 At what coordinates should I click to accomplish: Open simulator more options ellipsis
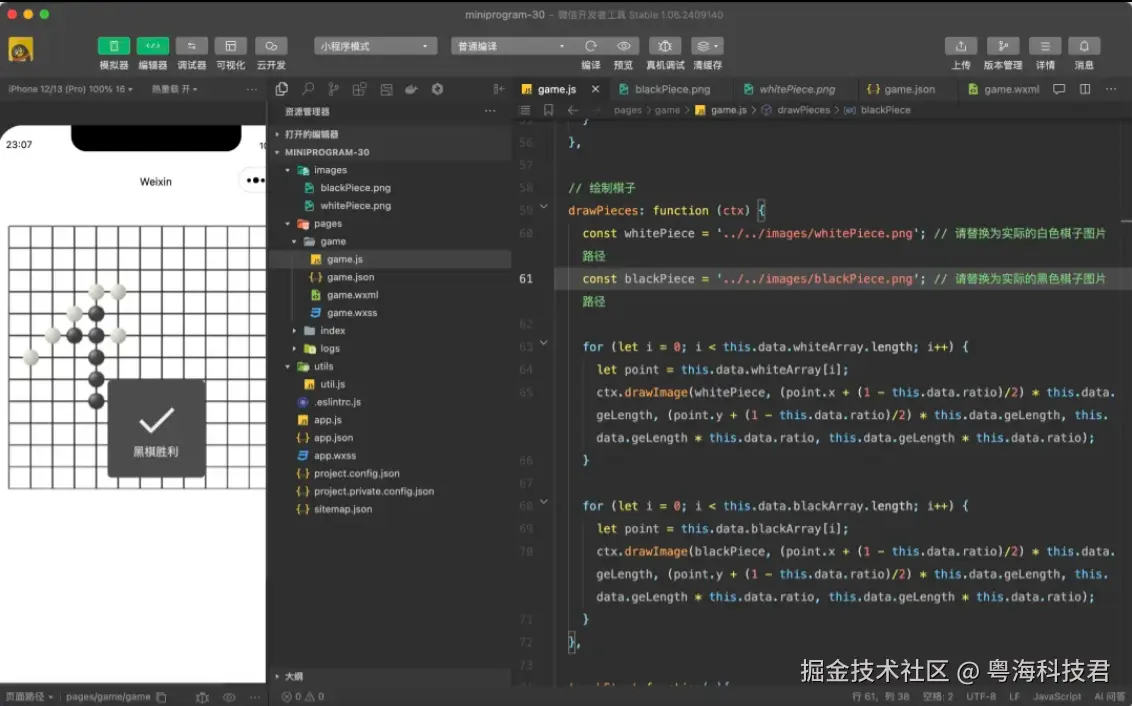tap(251, 89)
